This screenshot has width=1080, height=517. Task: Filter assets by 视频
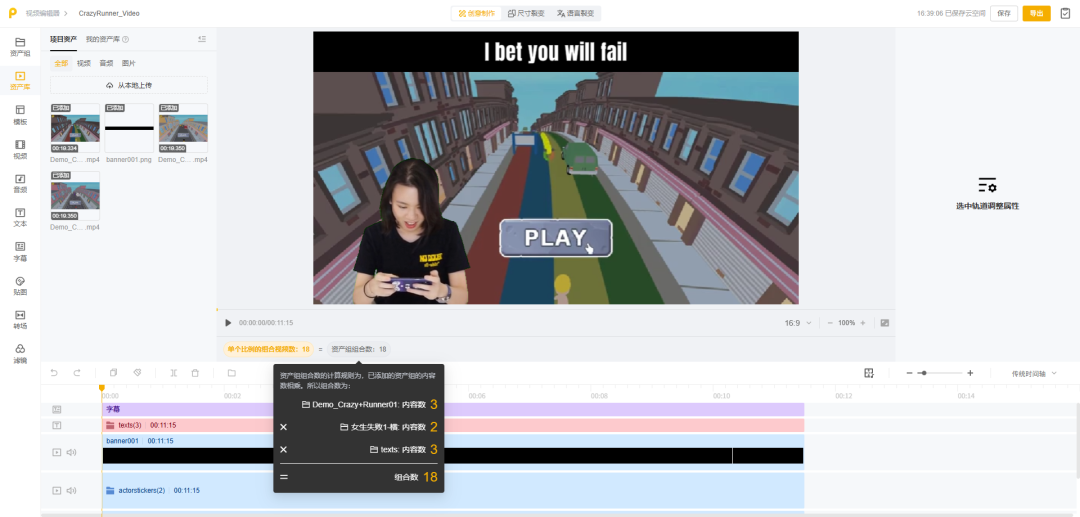click(83, 63)
